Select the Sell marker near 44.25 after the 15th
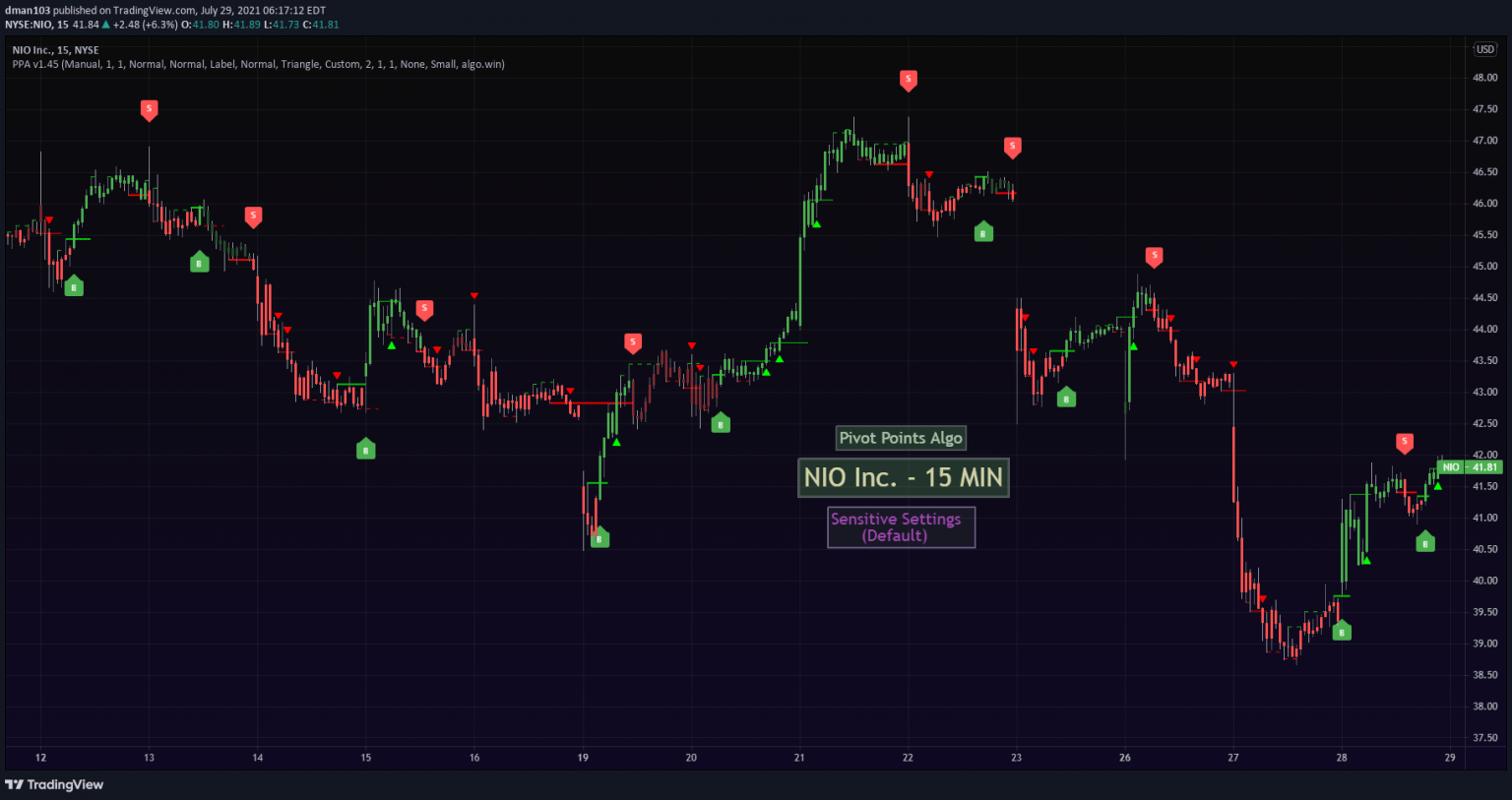 pos(424,311)
